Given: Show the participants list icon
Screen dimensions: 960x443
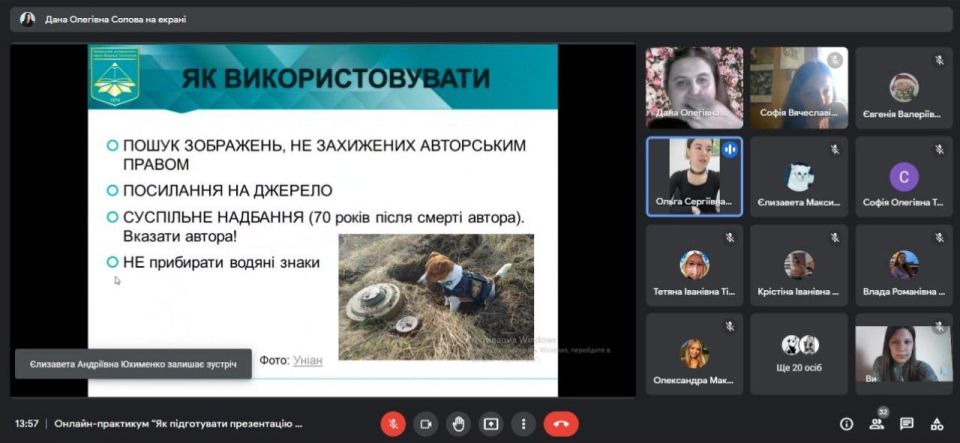Looking at the screenshot, I should (877, 423).
